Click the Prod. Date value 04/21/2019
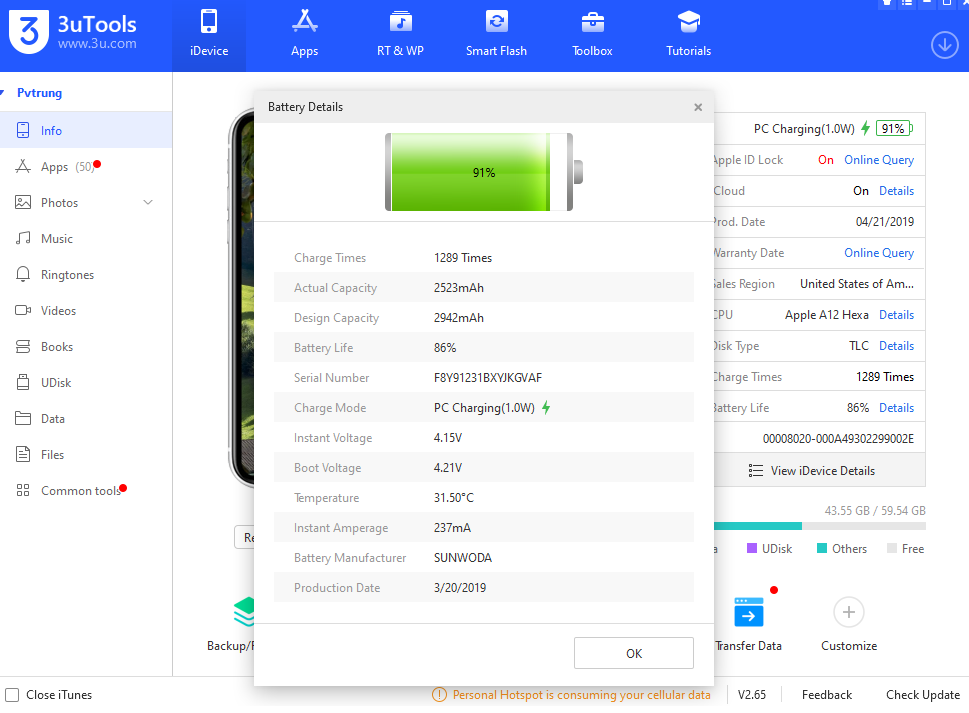 coord(884,222)
